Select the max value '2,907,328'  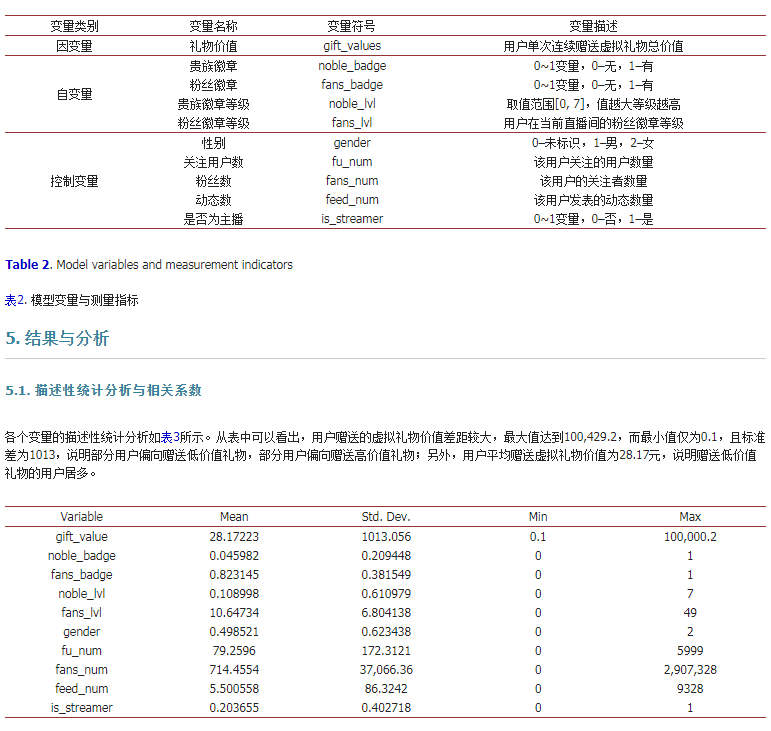[690, 670]
